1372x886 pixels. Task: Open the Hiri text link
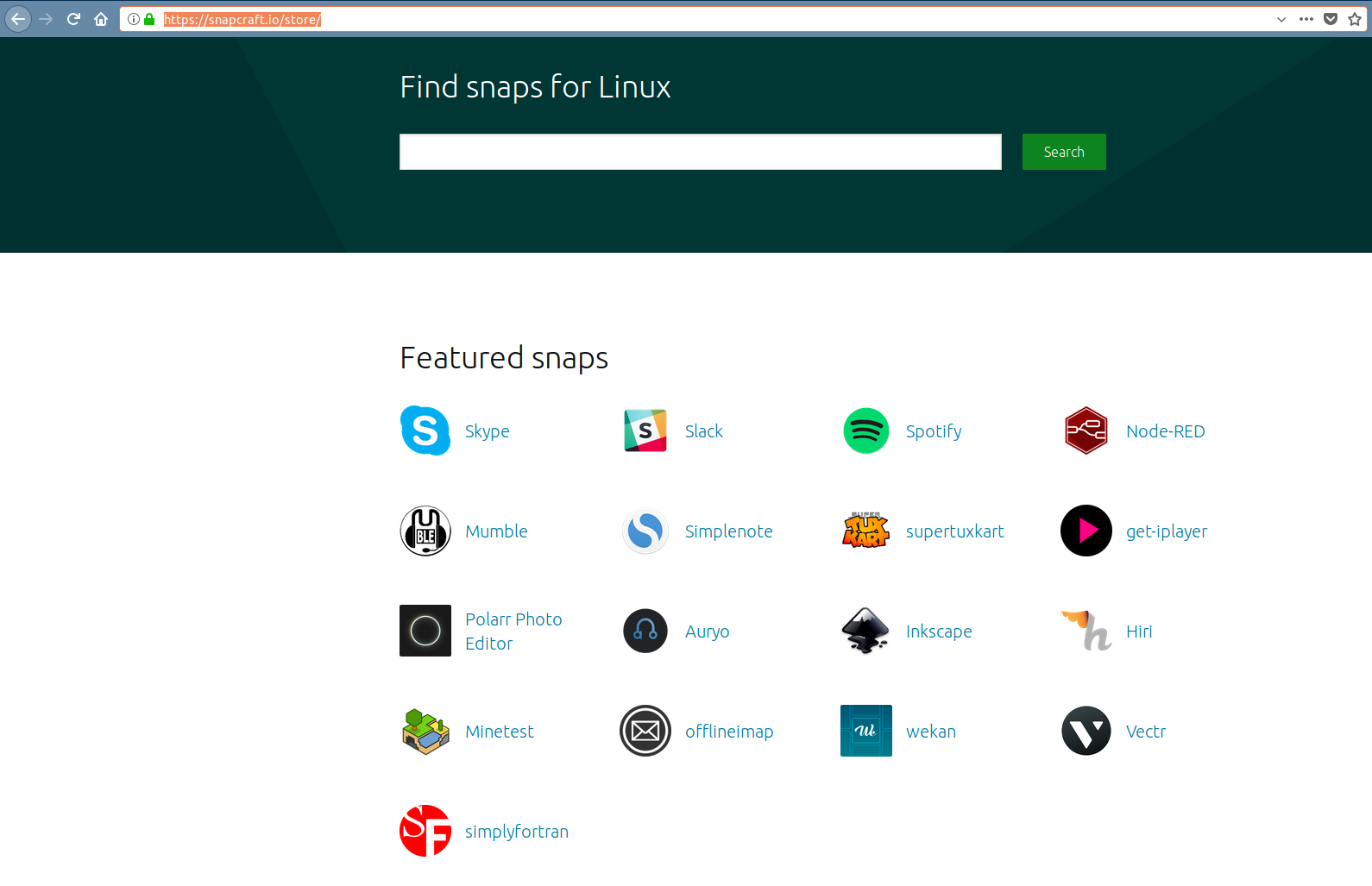[1139, 632]
